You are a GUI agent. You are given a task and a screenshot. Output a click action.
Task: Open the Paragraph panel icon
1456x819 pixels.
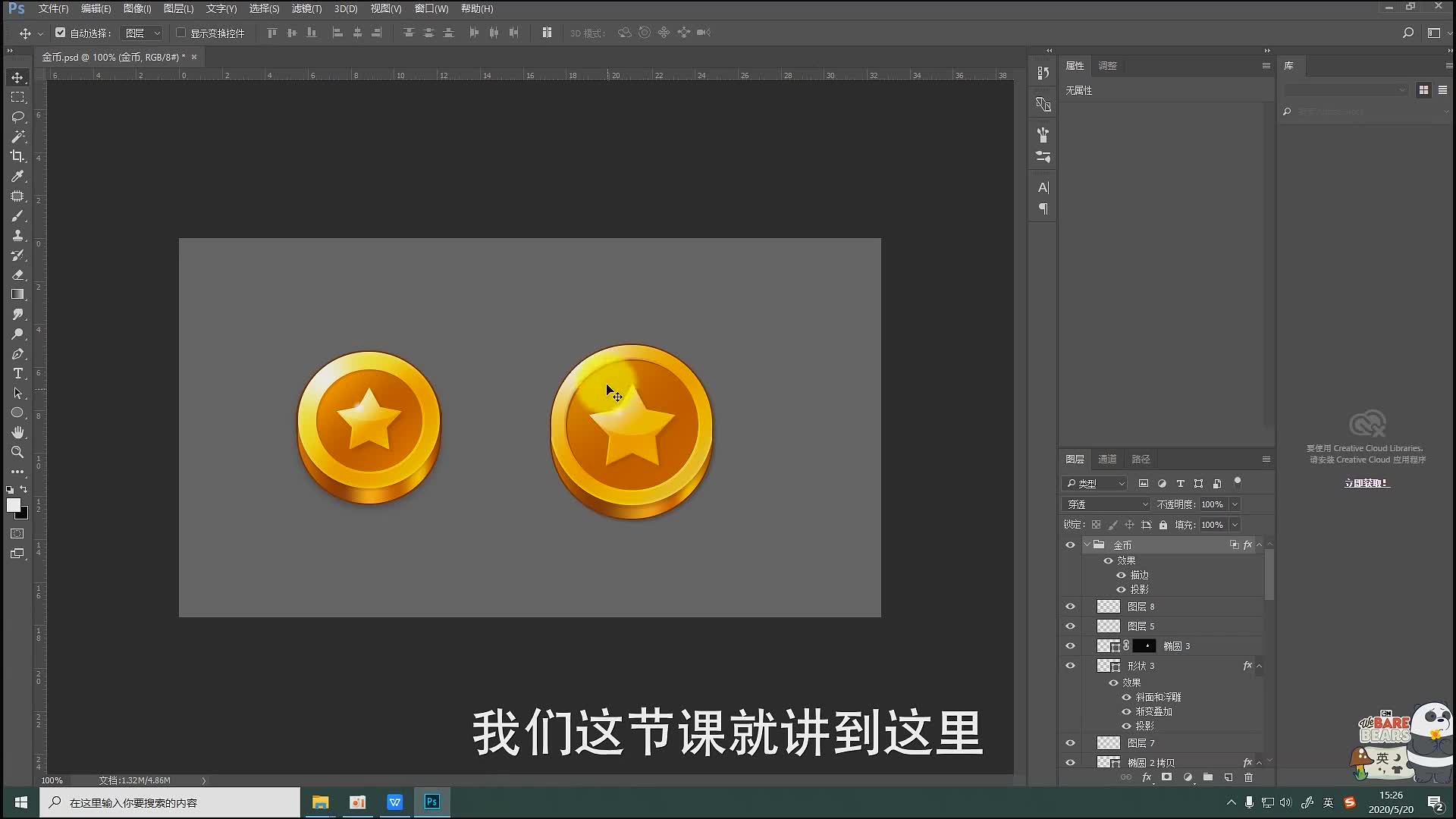[1043, 209]
